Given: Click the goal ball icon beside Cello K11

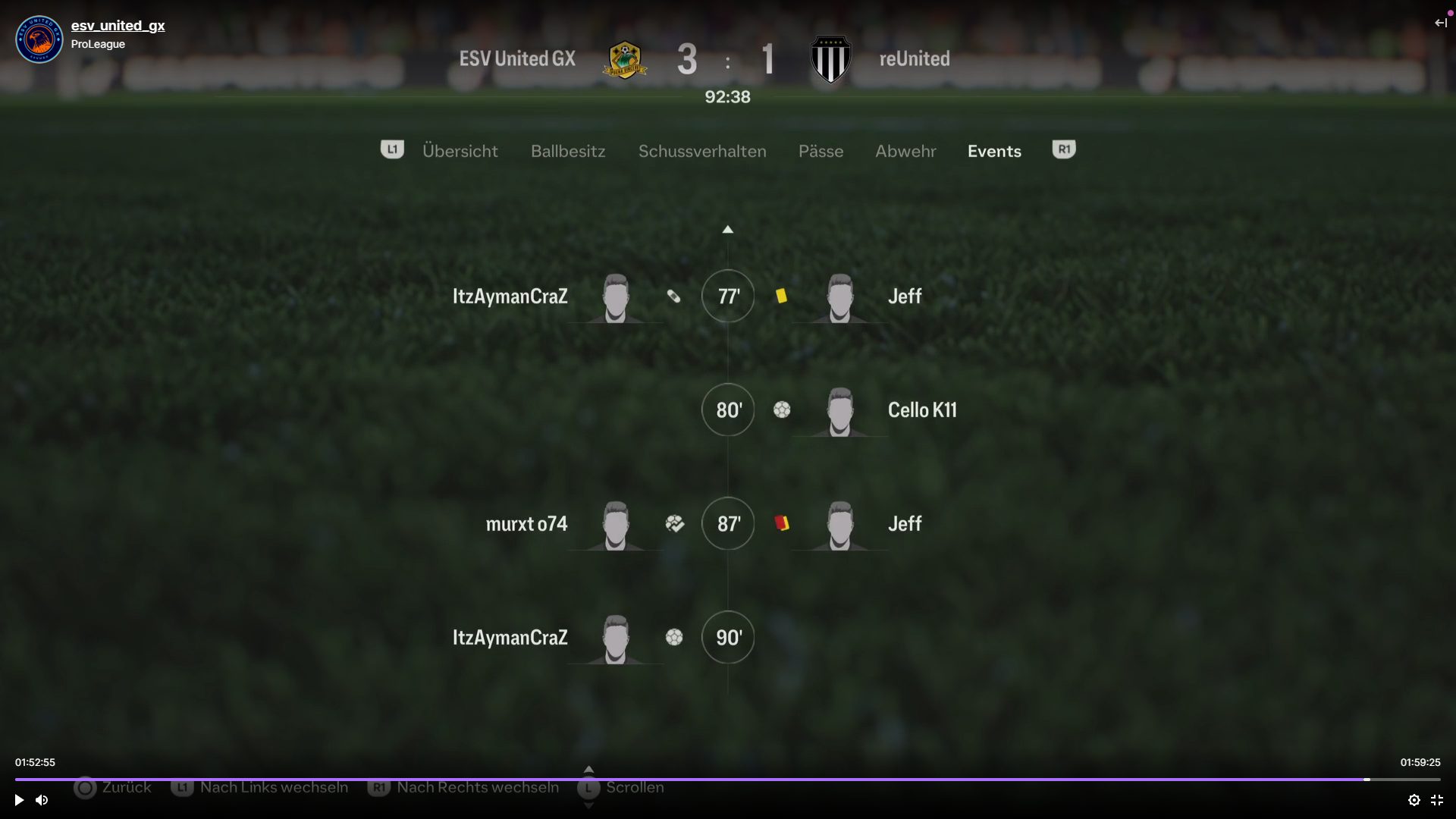Looking at the screenshot, I should tap(782, 409).
